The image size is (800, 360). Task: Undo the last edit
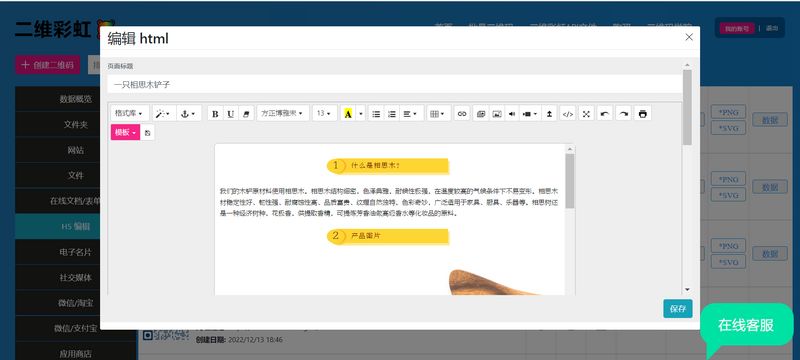click(605, 114)
